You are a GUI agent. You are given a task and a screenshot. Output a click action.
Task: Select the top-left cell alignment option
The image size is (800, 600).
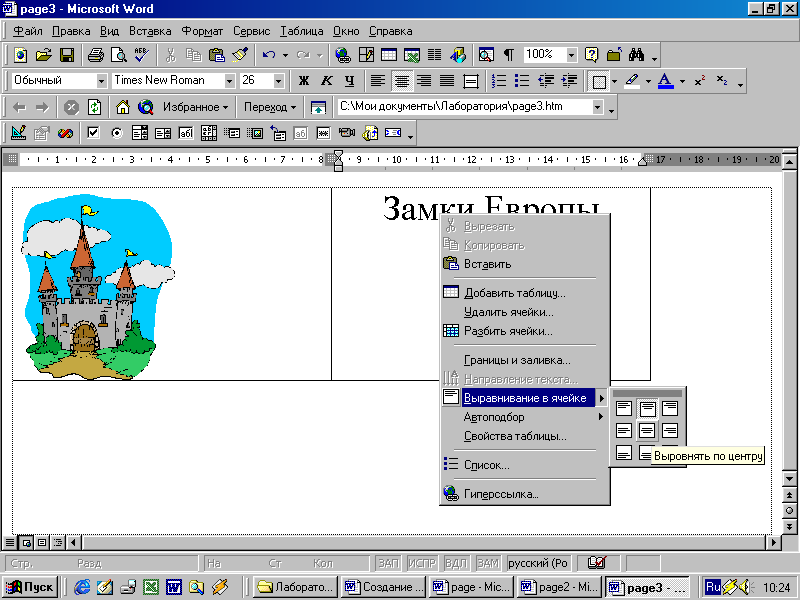[624, 408]
